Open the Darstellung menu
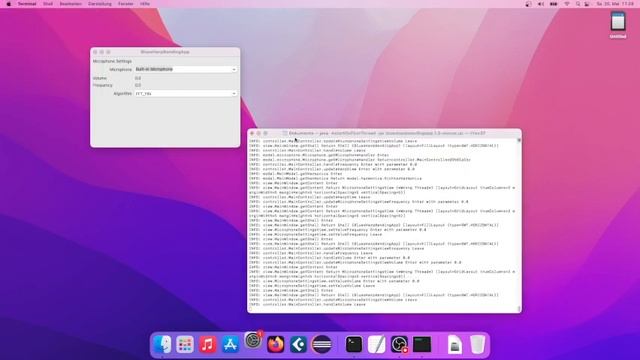Viewport: 640px width, 360px height. click(100, 4)
